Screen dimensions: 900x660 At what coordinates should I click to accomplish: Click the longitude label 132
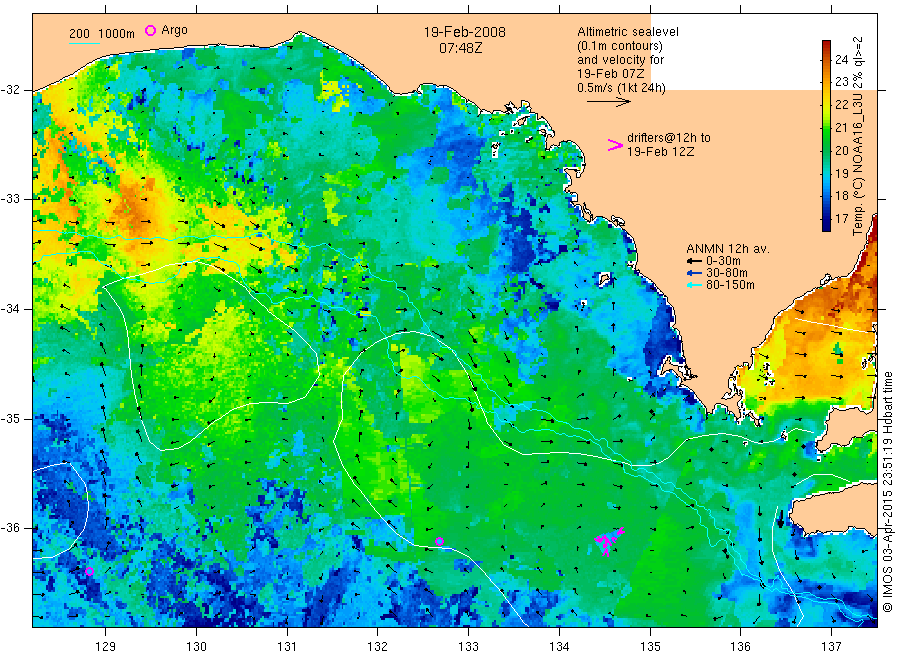click(x=378, y=647)
